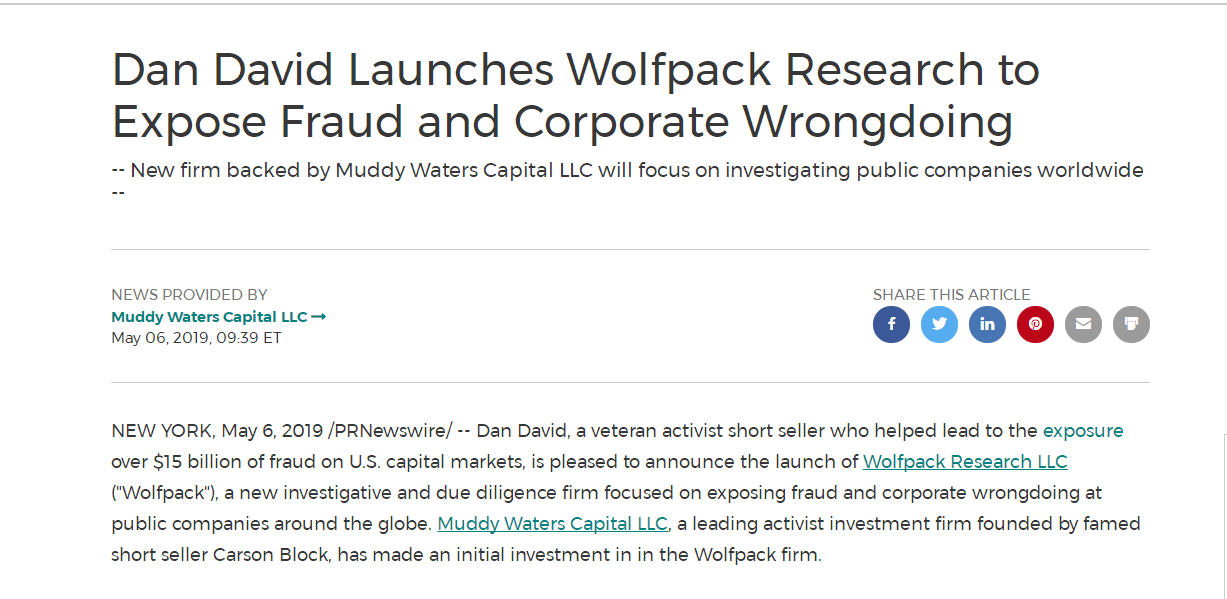Email this article via envelope icon
This screenshot has width=1227, height=599.
coord(1083,324)
